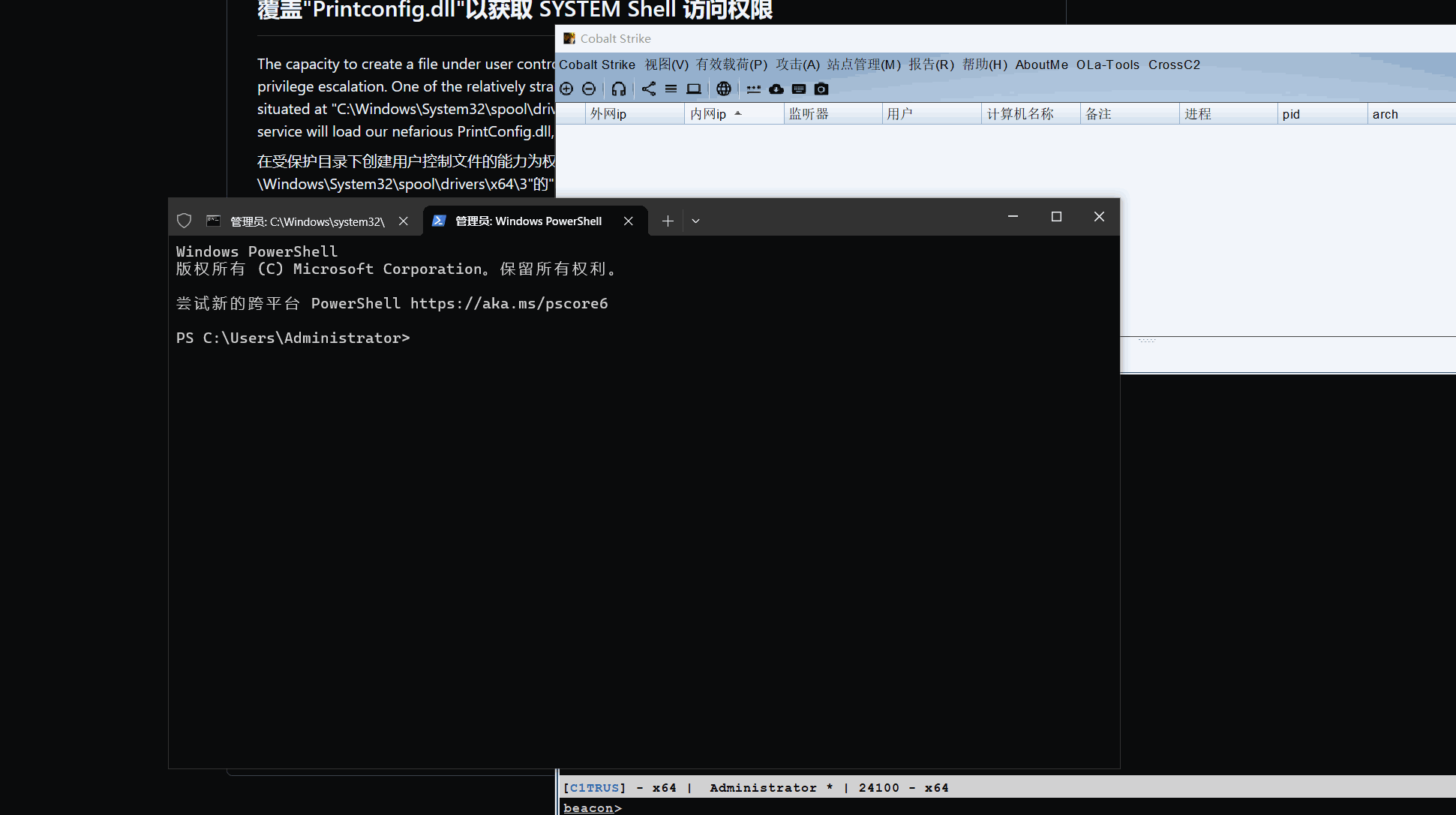
Task: Click the Printconfig.dll heading in background page
Action: tap(515, 11)
